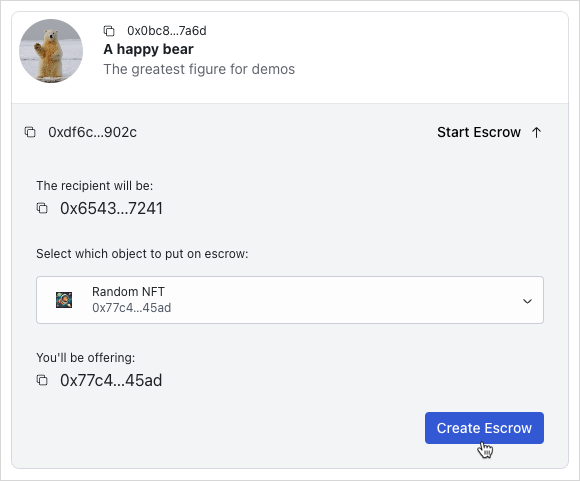Collapse the Start Escrow section
Viewport: 580px width, 481px height.
[x=489, y=132]
